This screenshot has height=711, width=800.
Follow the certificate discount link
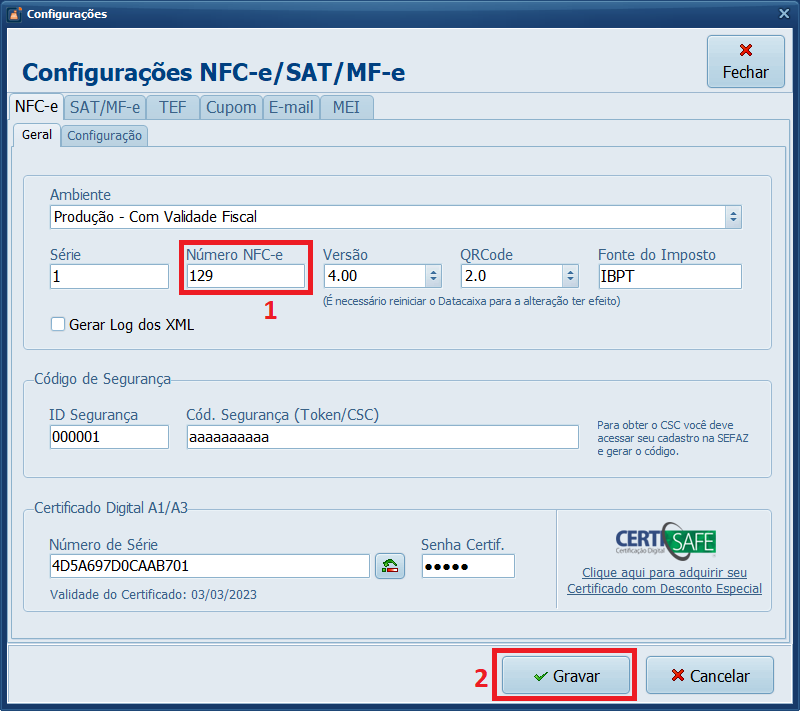coord(664,581)
